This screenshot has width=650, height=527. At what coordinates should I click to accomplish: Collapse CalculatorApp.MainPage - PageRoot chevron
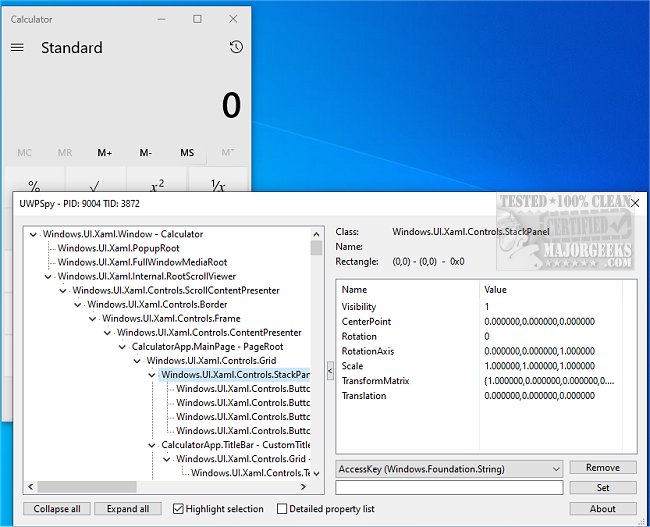(x=122, y=347)
